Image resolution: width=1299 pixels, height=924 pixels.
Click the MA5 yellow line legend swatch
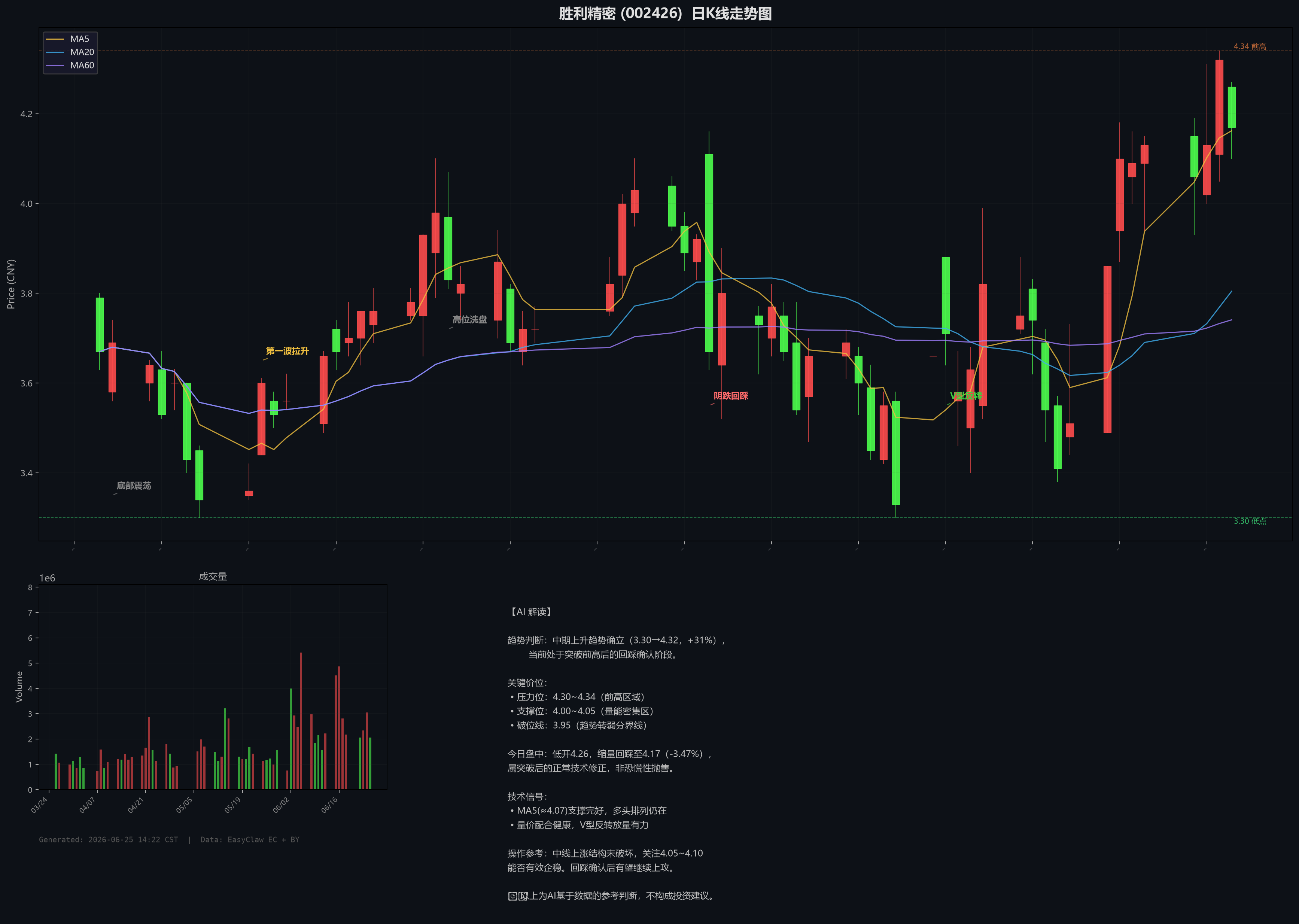(55, 39)
